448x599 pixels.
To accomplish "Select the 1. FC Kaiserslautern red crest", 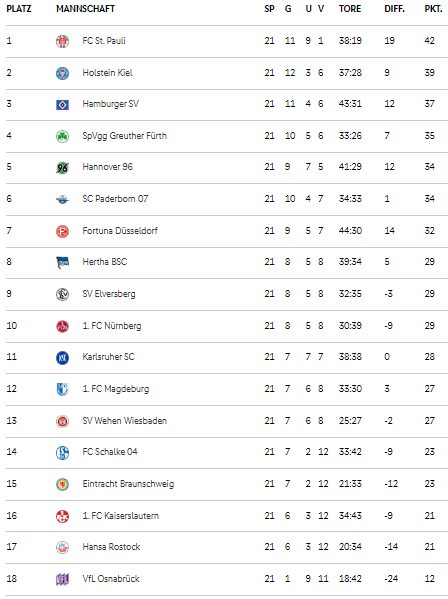I will click(x=63, y=516).
